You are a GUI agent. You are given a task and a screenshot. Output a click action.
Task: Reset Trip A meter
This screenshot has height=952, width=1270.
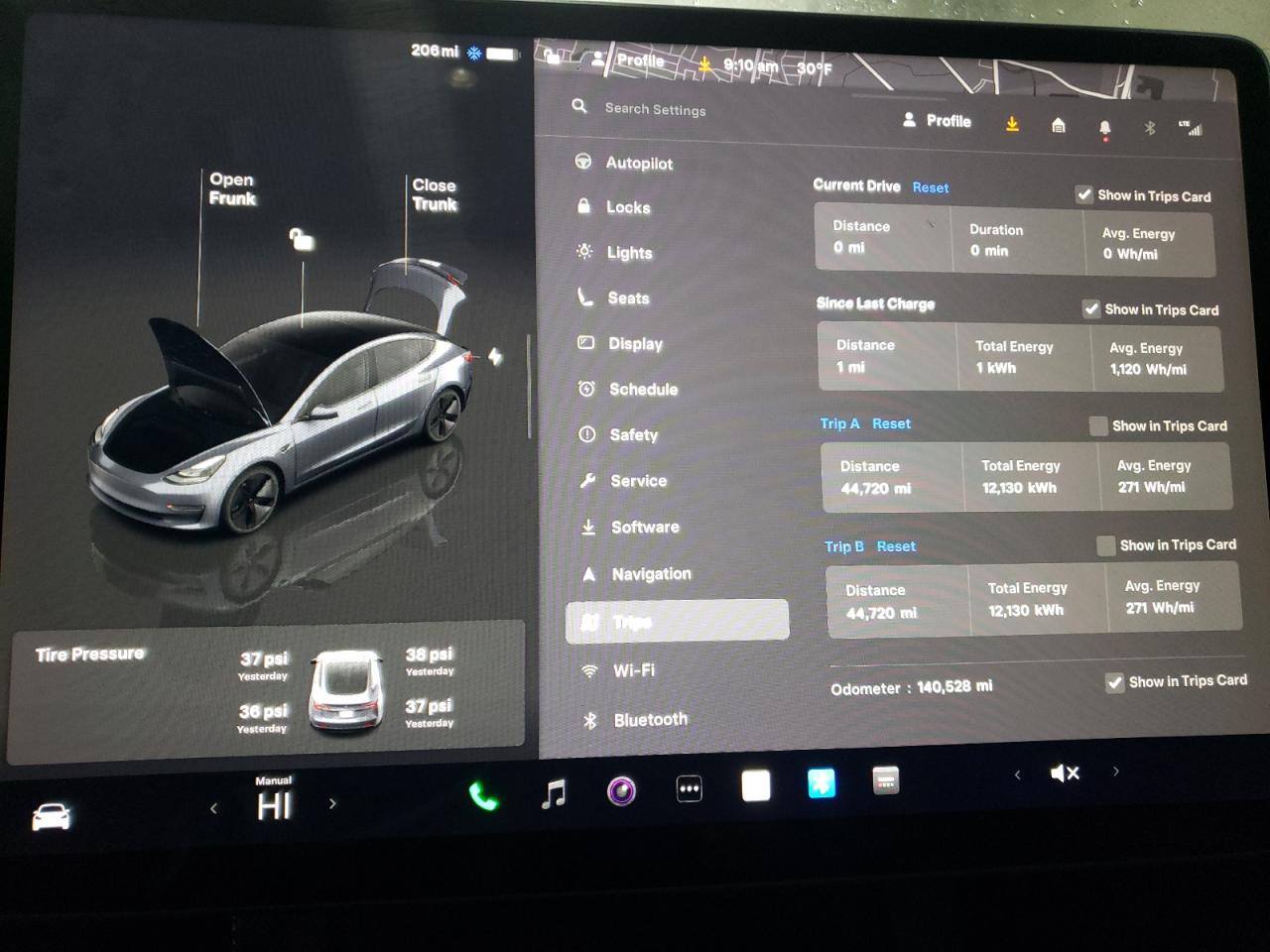coord(891,423)
